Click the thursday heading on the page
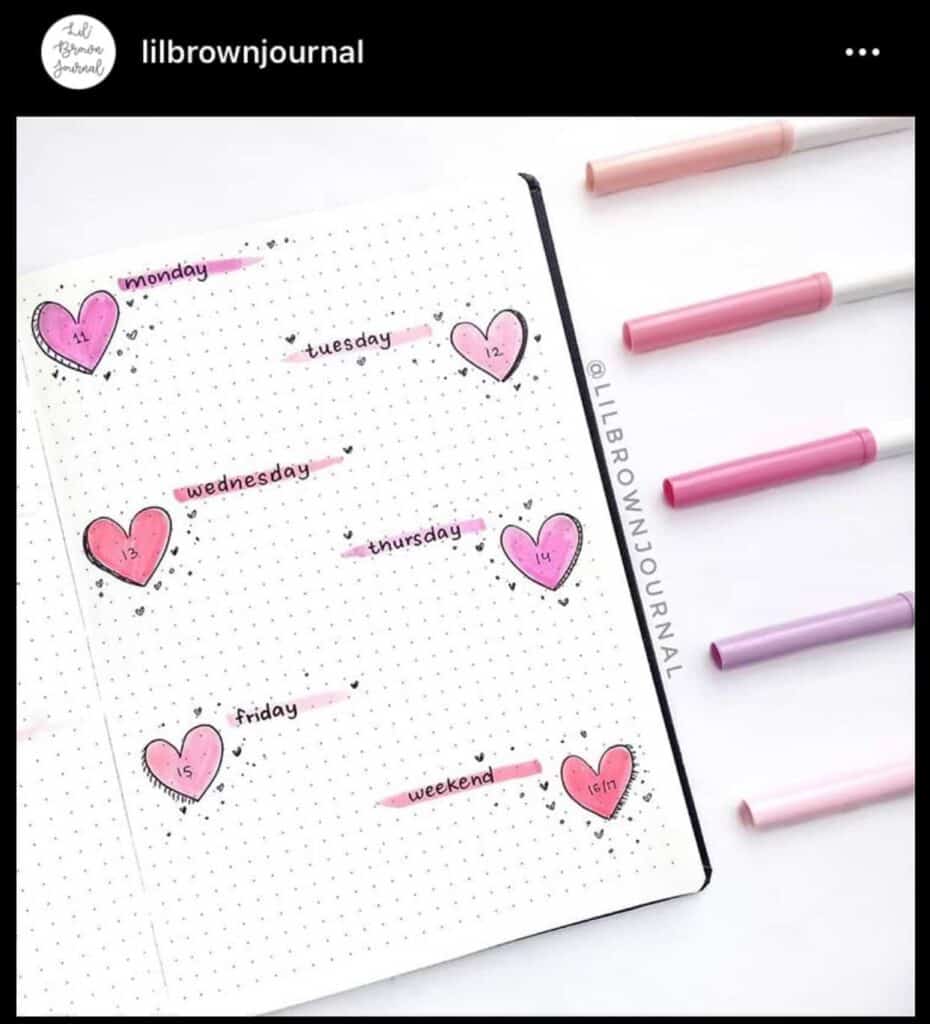 [414, 540]
